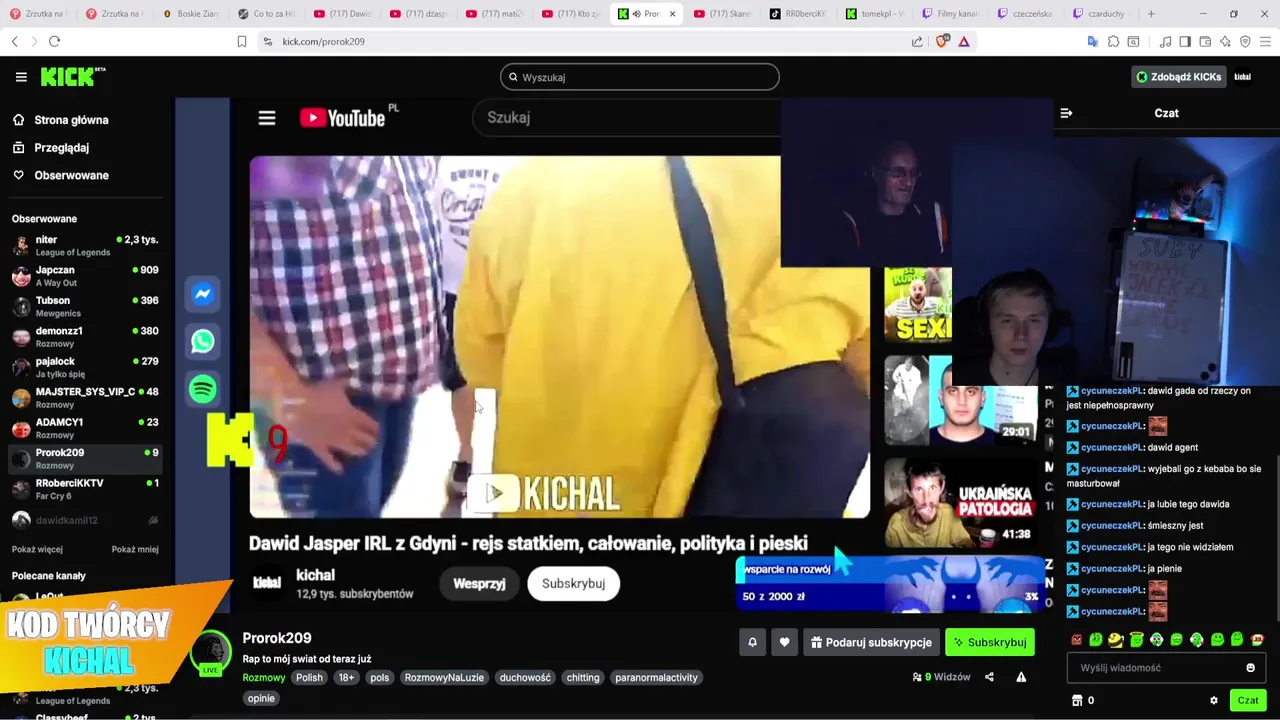Open the 29:01 video thumbnail
This screenshot has height=720, width=1280.
point(960,400)
